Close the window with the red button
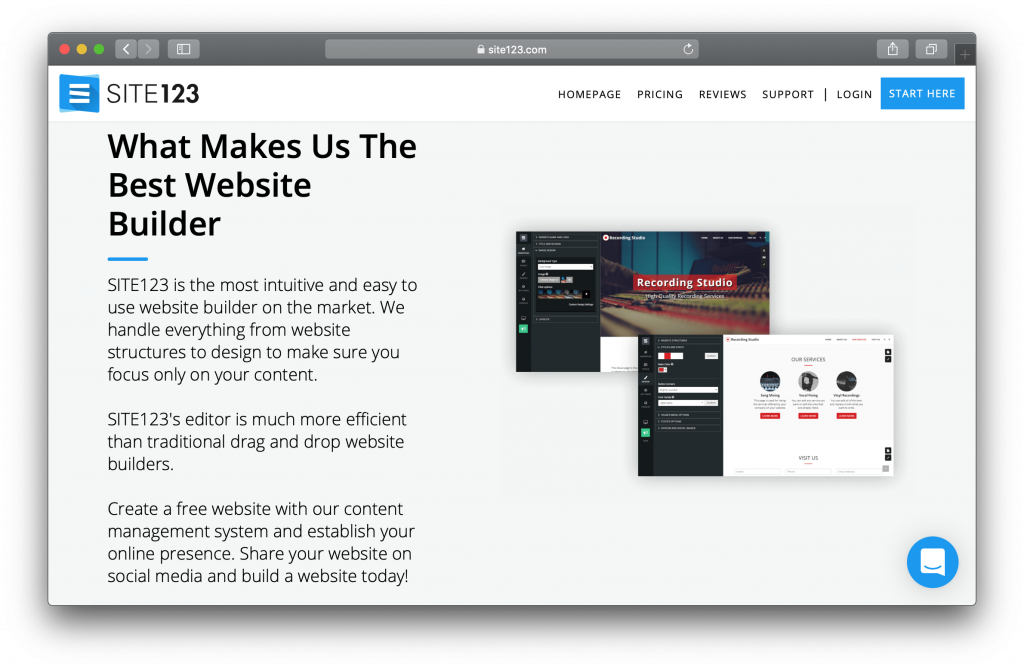This screenshot has height=669, width=1024. coord(65,49)
